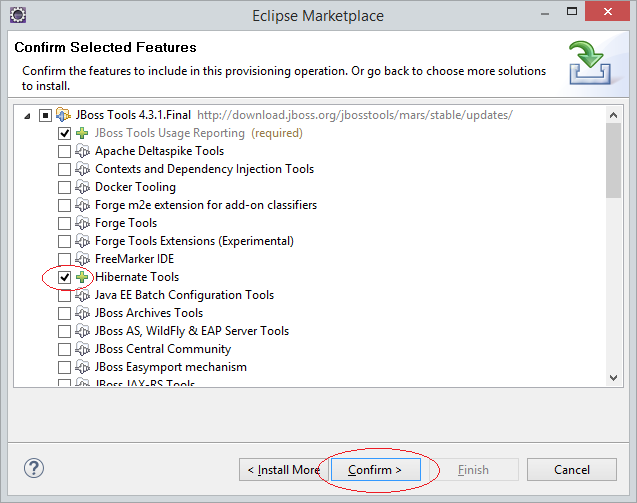
Task: Select the 'JBoss Easymport mechanism' label
Action: point(171,367)
